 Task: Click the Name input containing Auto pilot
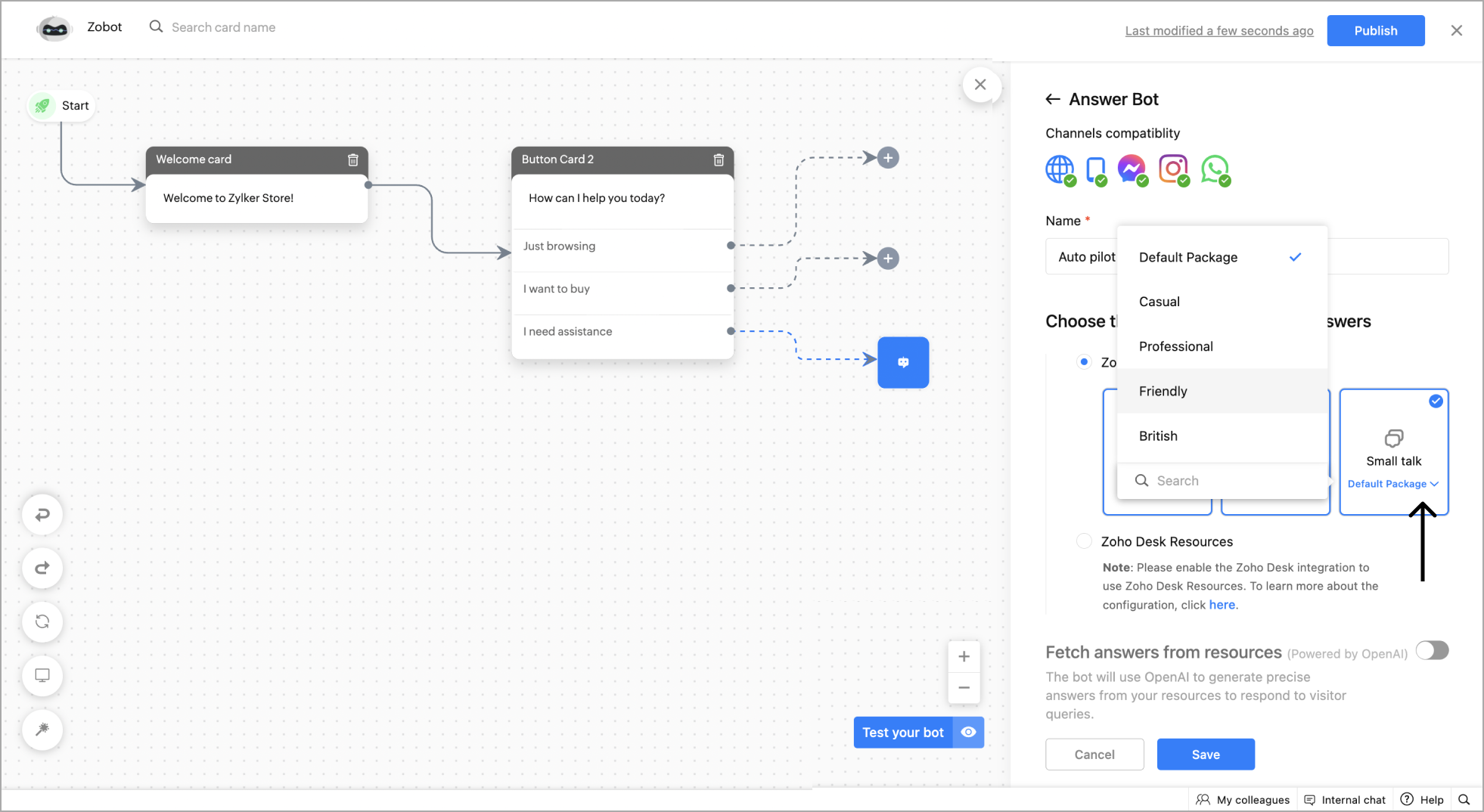point(1246,257)
